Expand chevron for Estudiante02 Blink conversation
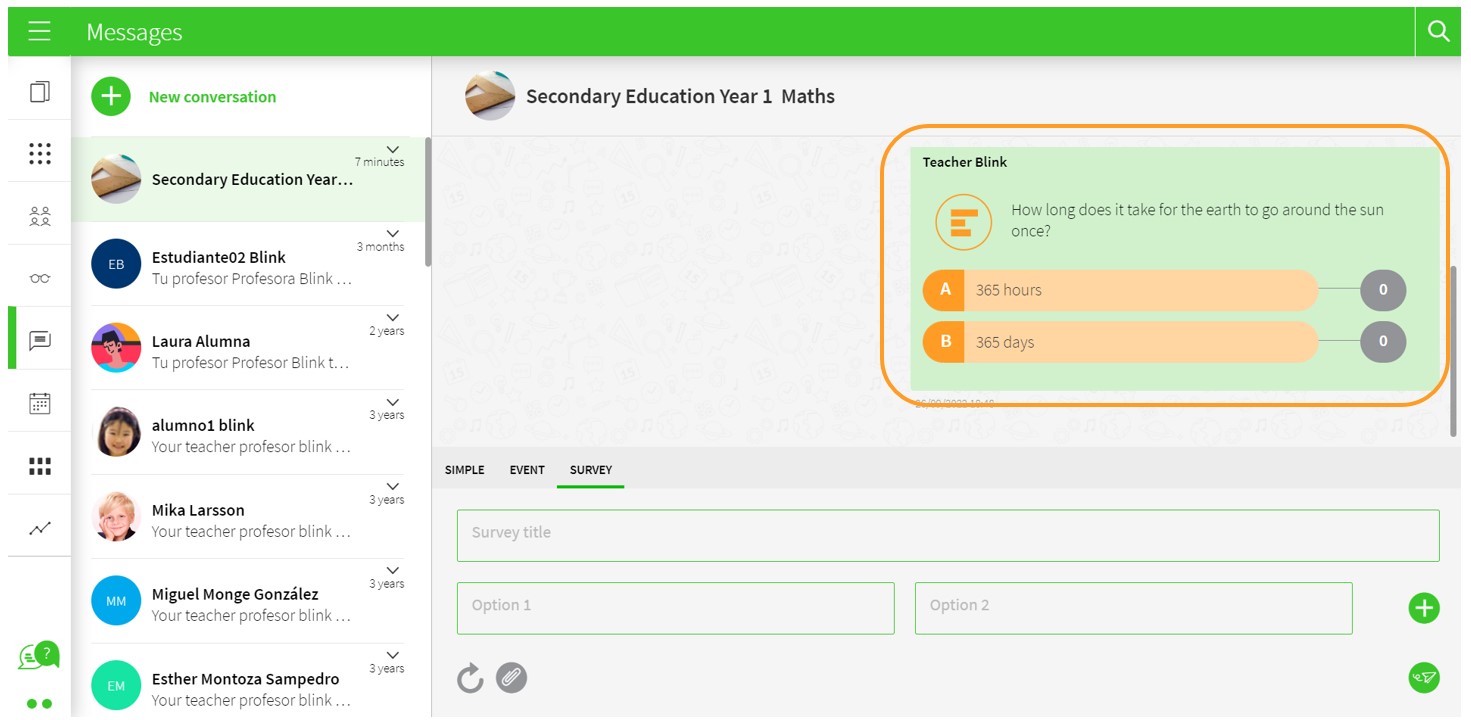Screen dimensions: 1471x720 (x=392, y=233)
